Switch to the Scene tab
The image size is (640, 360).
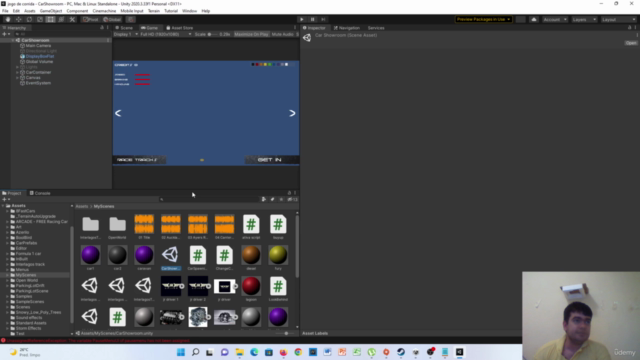(x=124, y=28)
